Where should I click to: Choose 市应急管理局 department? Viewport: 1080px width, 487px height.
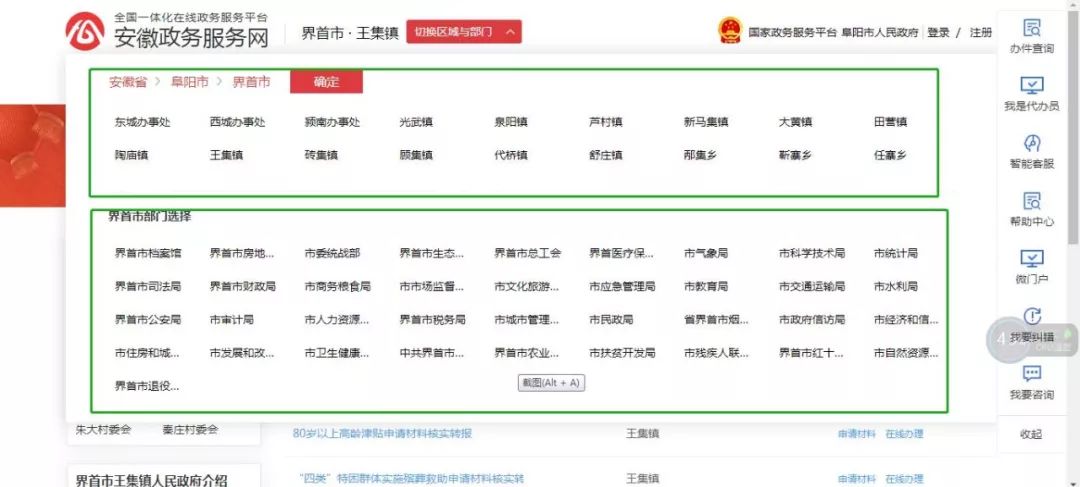click(x=622, y=286)
